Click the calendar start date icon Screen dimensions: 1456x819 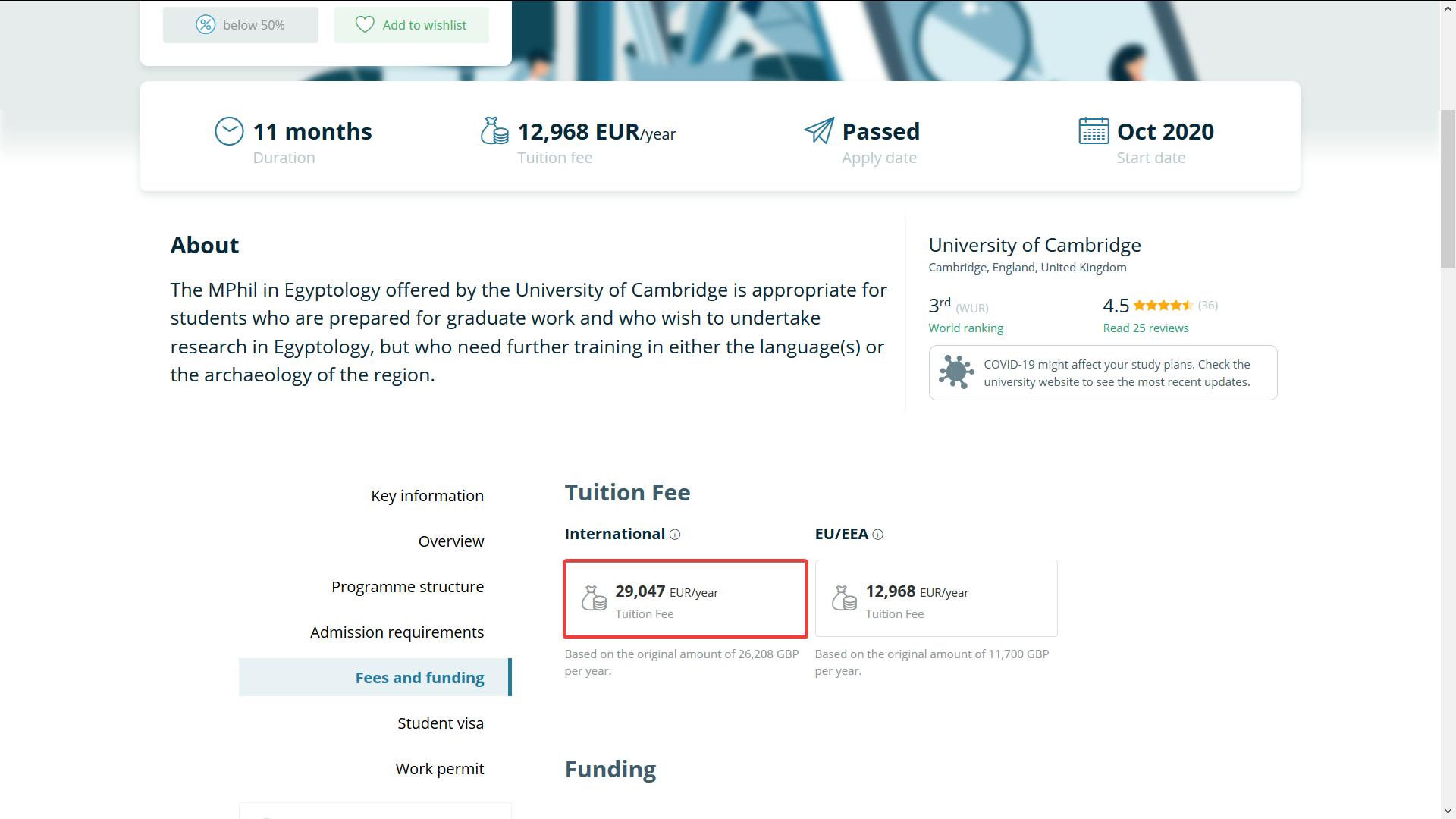coord(1094,131)
